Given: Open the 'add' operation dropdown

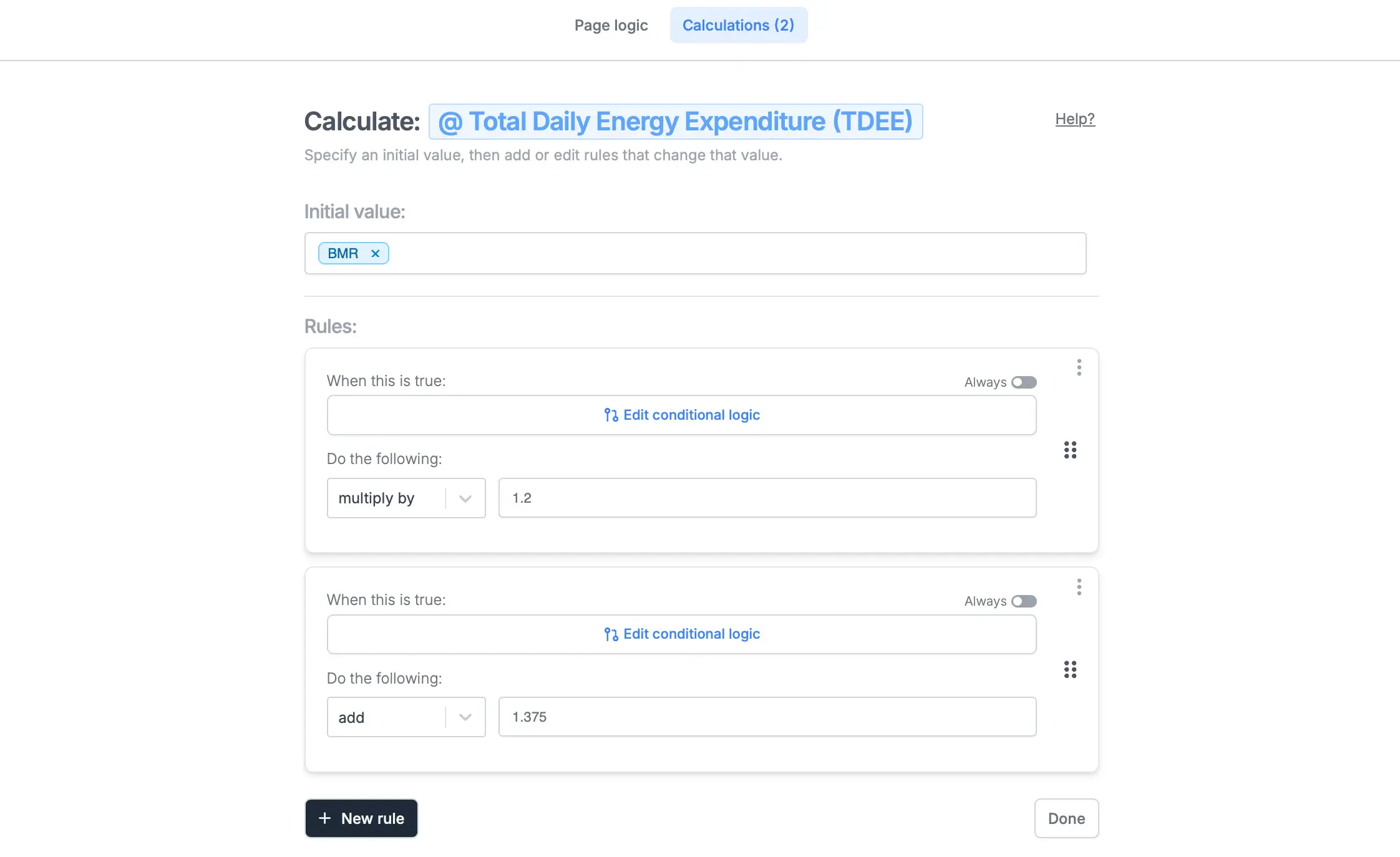Looking at the screenshot, I should [x=387, y=717].
